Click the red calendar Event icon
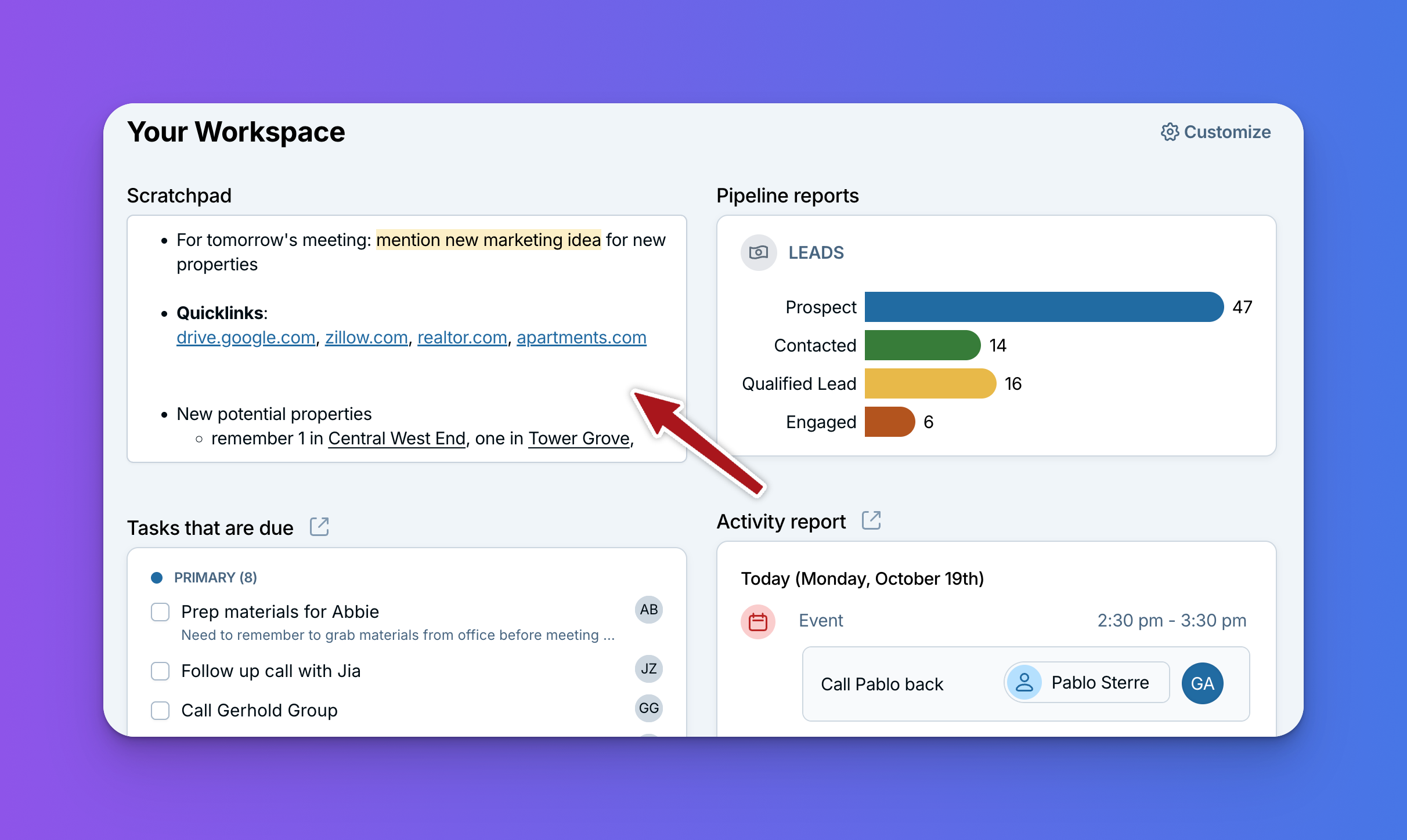Image resolution: width=1407 pixels, height=840 pixels. (x=758, y=622)
